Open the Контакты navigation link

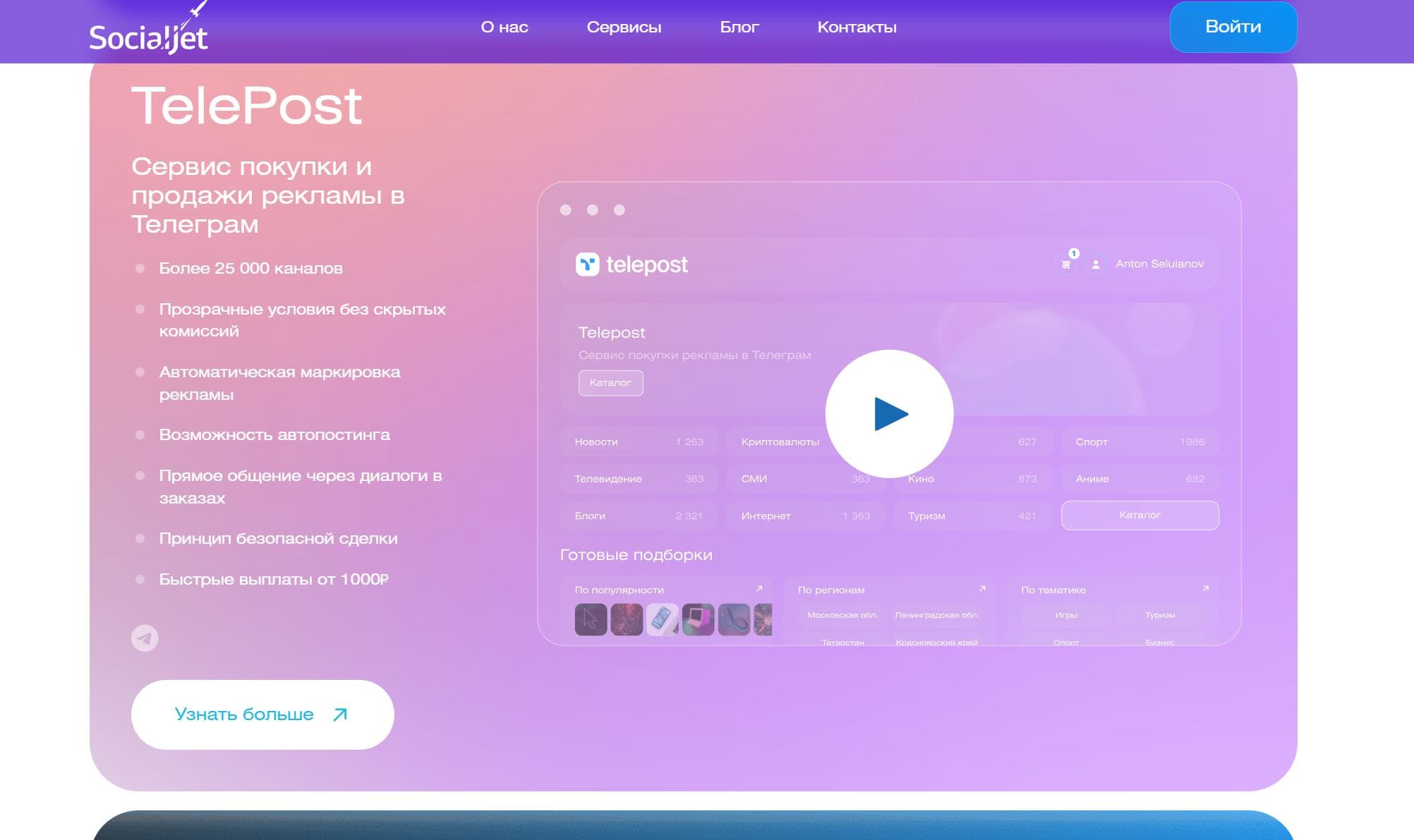click(857, 28)
